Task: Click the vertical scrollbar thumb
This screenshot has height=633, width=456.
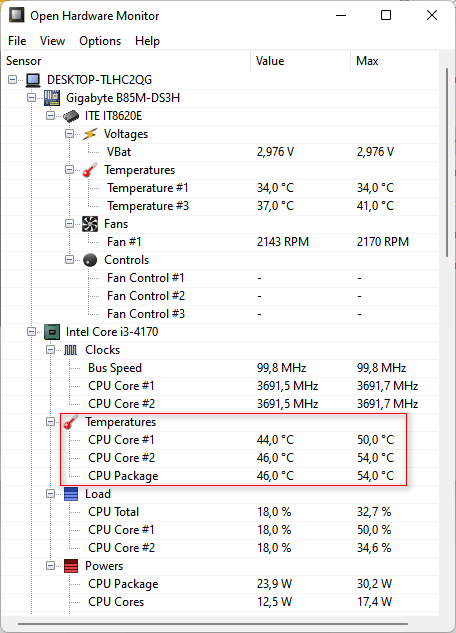Action: point(447,162)
